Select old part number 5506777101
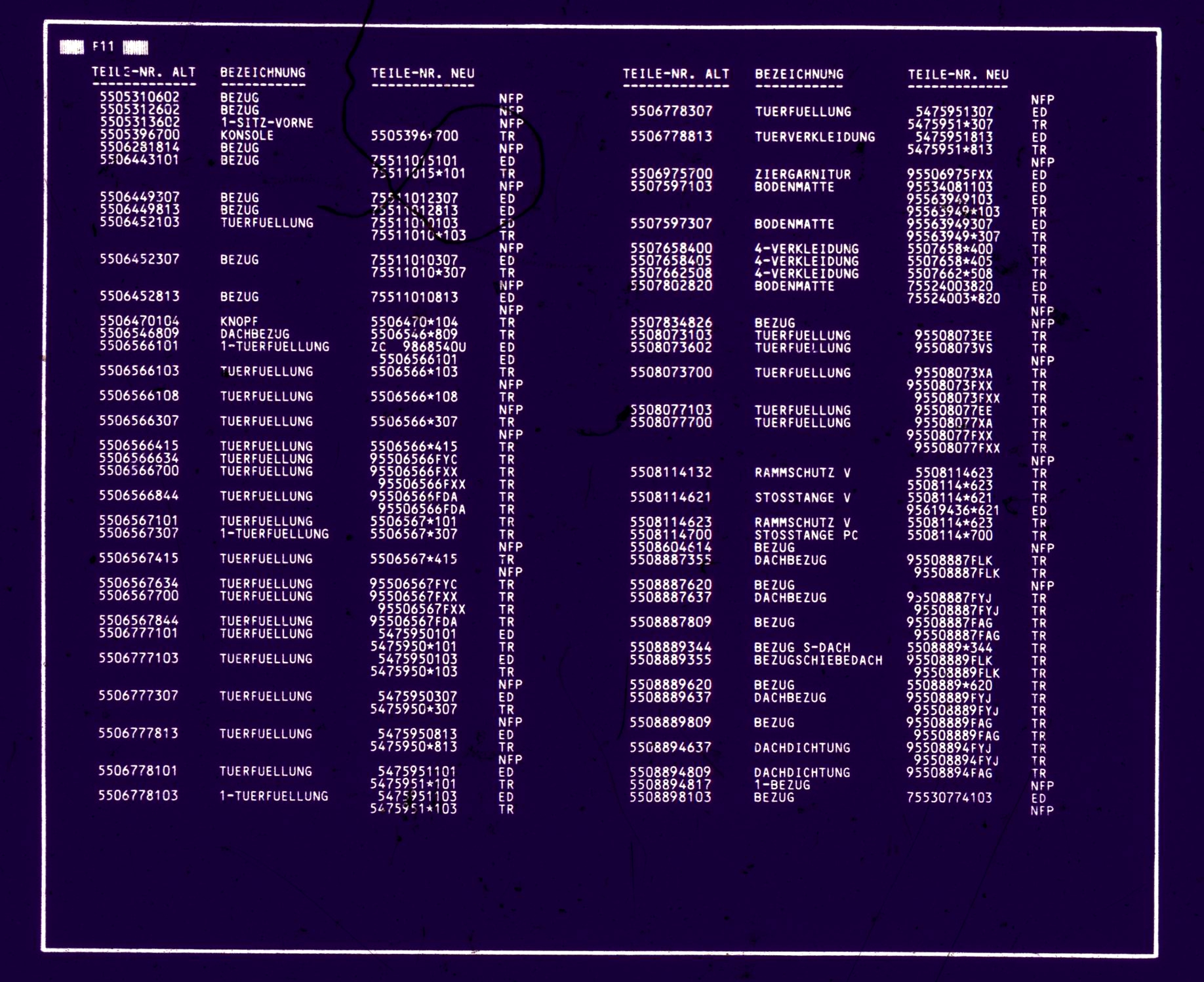The width and height of the screenshot is (1204, 982). [x=139, y=633]
